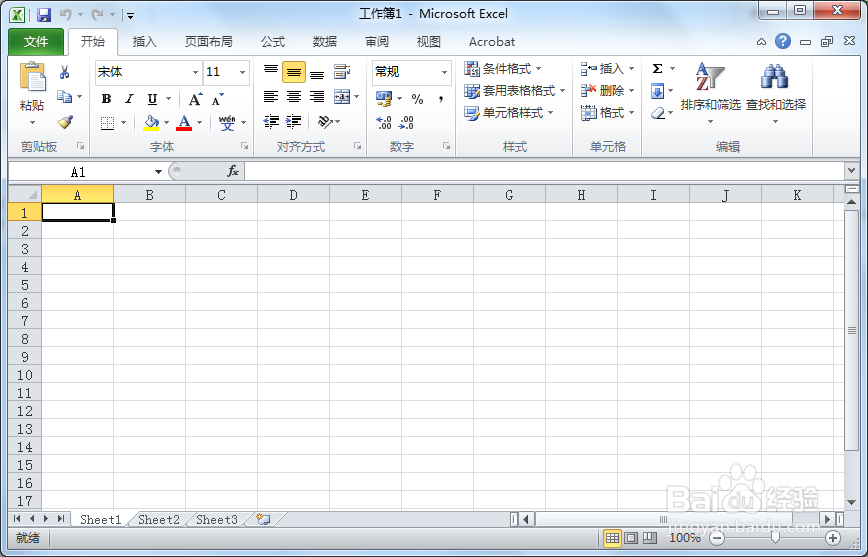The width and height of the screenshot is (868, 557).
Task: Toggle align text right
Action: point(317,97)
